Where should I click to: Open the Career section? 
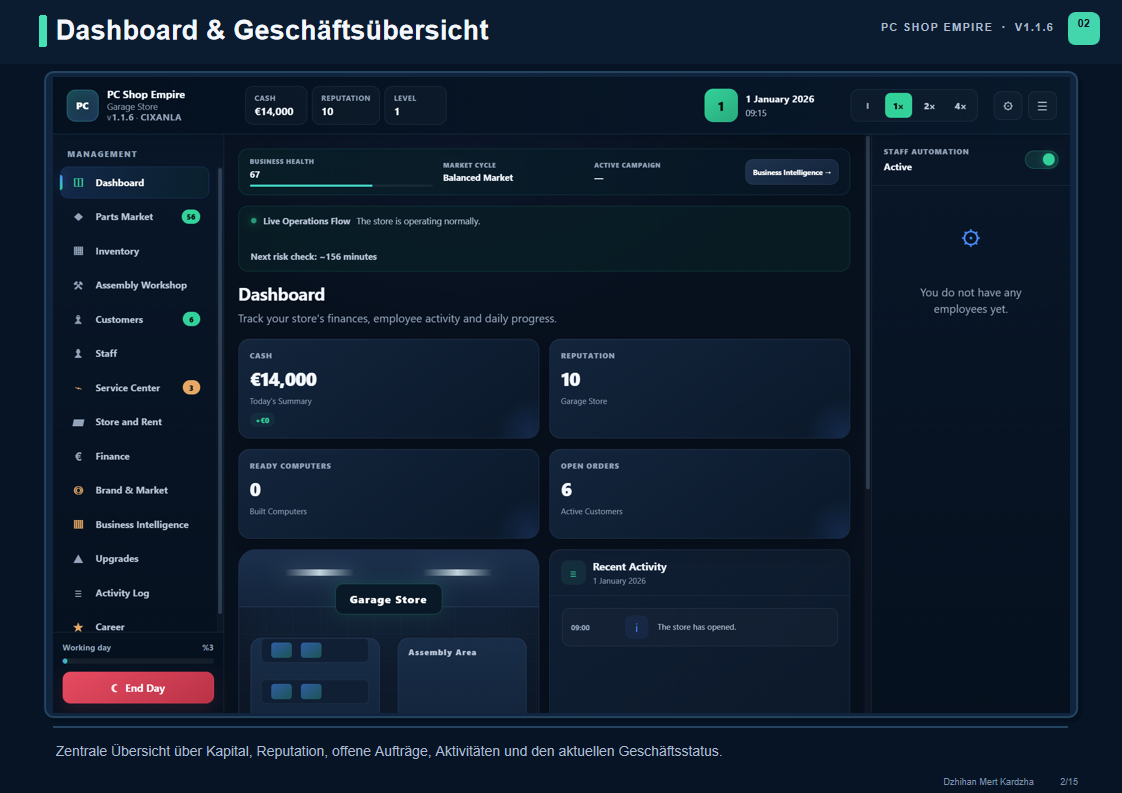coord(135,627)
